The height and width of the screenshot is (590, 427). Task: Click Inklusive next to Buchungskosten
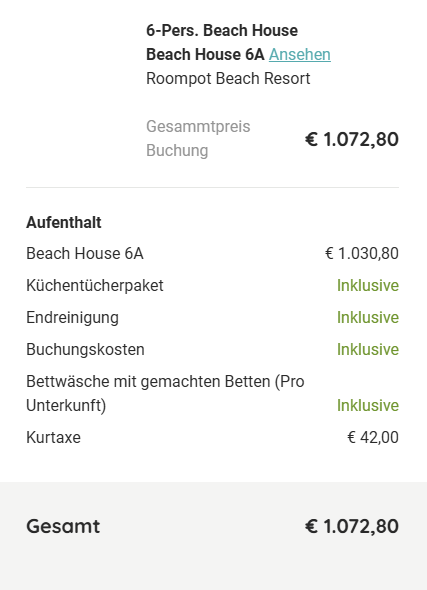pyautogui.click(x=368, y=349)
